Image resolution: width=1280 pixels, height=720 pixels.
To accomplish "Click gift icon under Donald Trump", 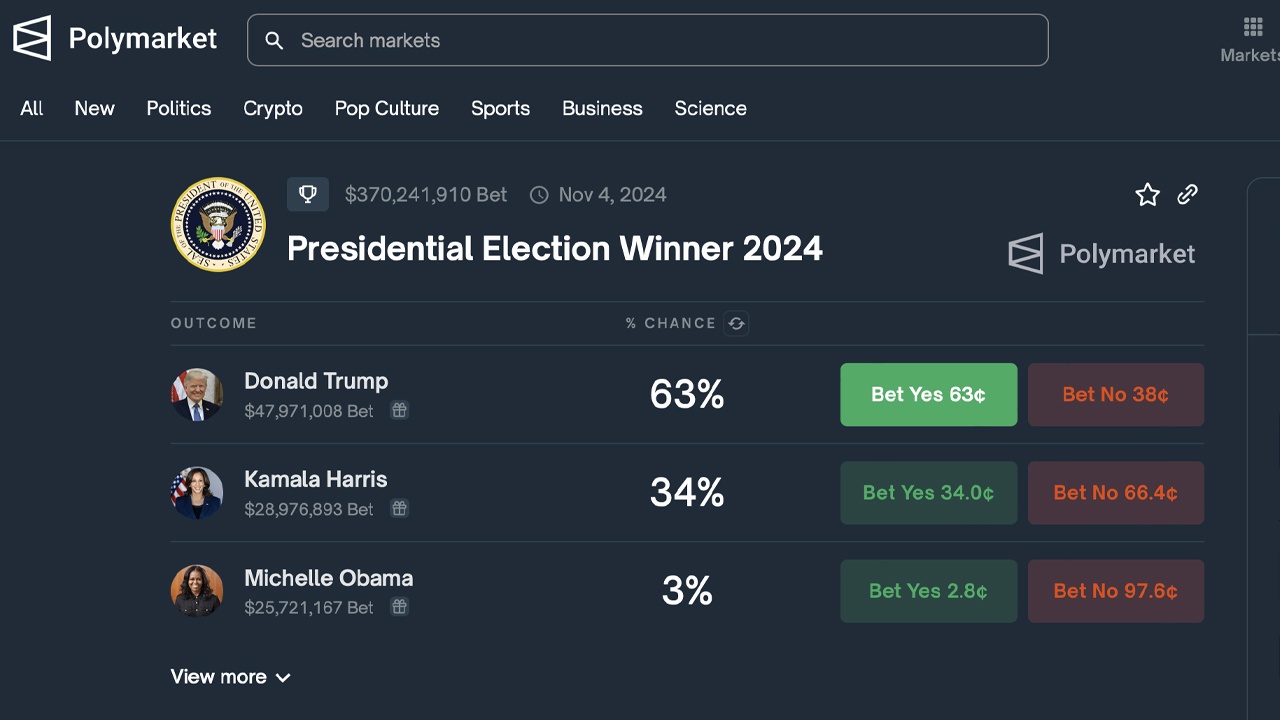I will pyautogui.click(x=399, y=410).
